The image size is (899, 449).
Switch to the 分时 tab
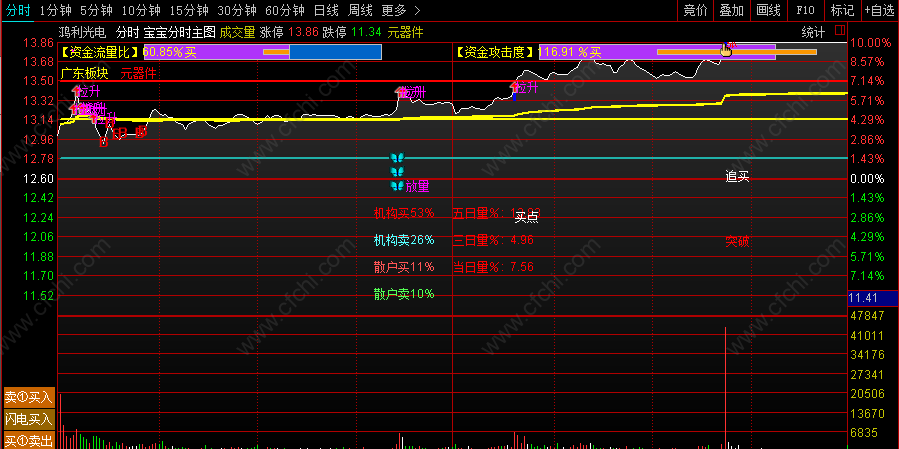tap(17, 10)
